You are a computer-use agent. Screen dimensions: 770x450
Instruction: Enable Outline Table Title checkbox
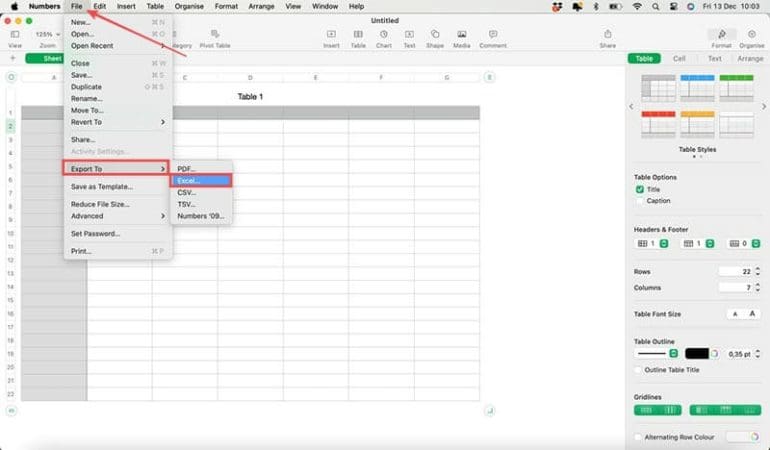(638, 370)
